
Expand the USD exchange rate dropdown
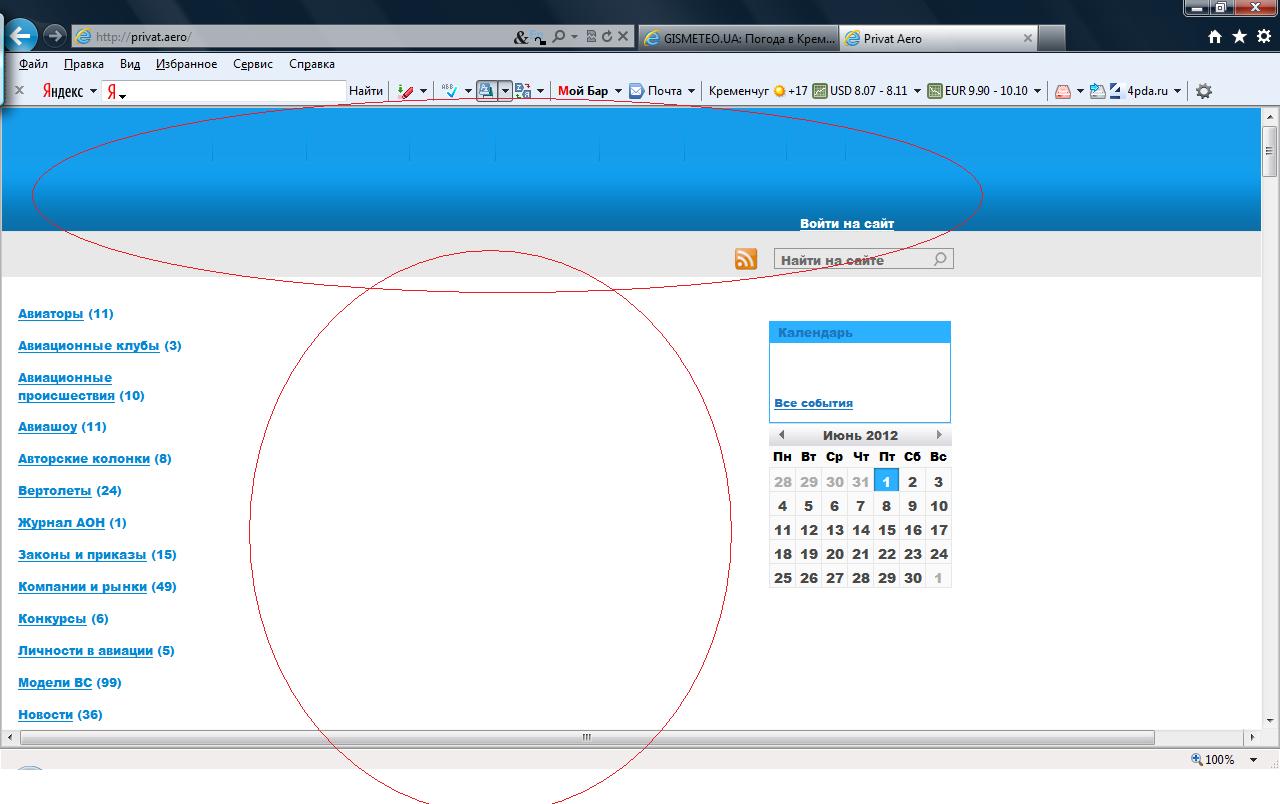click(917, 91)
